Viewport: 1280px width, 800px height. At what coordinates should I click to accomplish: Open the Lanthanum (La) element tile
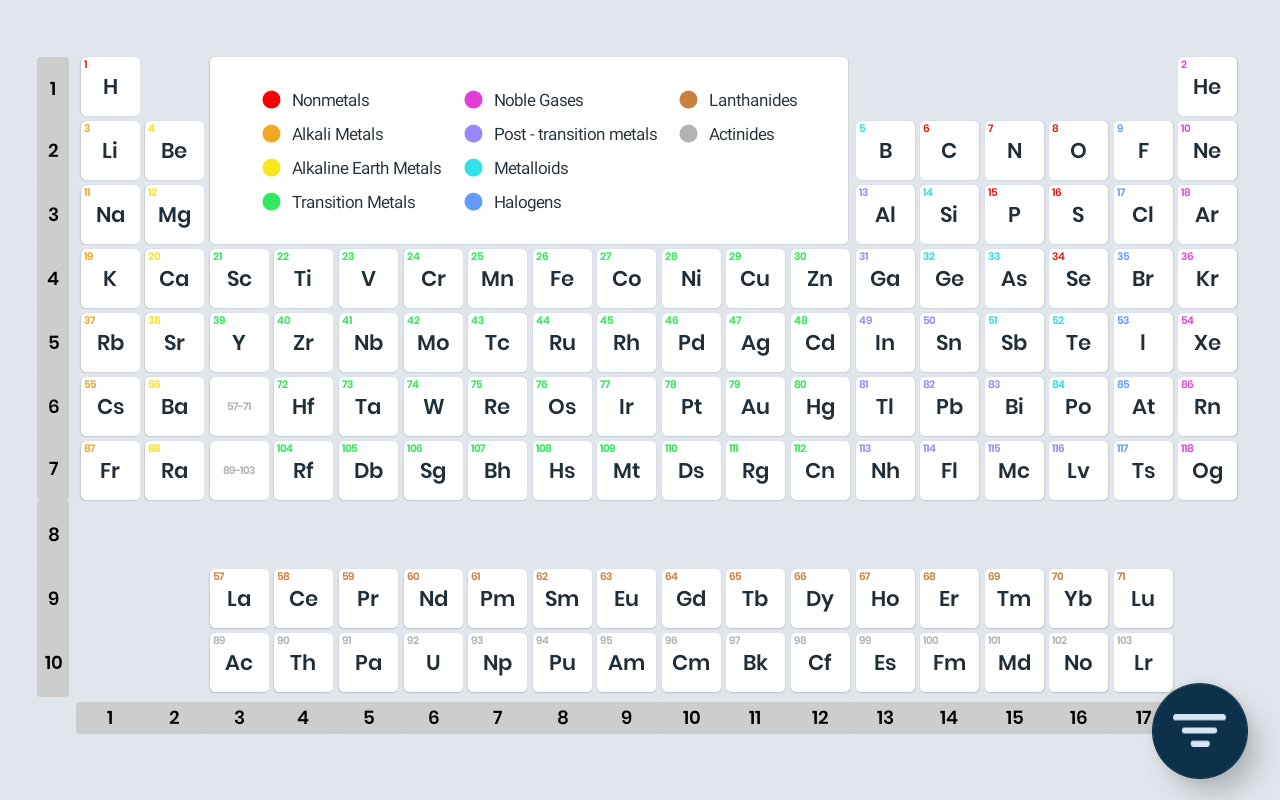click(239, 599)
